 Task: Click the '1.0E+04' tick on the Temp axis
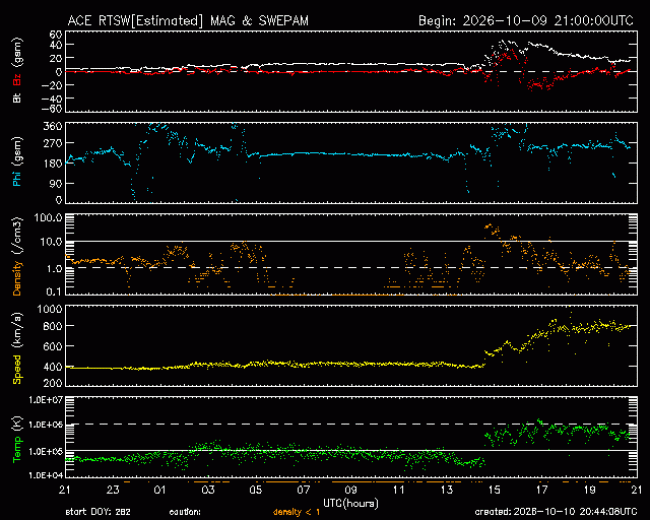[46, 475]
